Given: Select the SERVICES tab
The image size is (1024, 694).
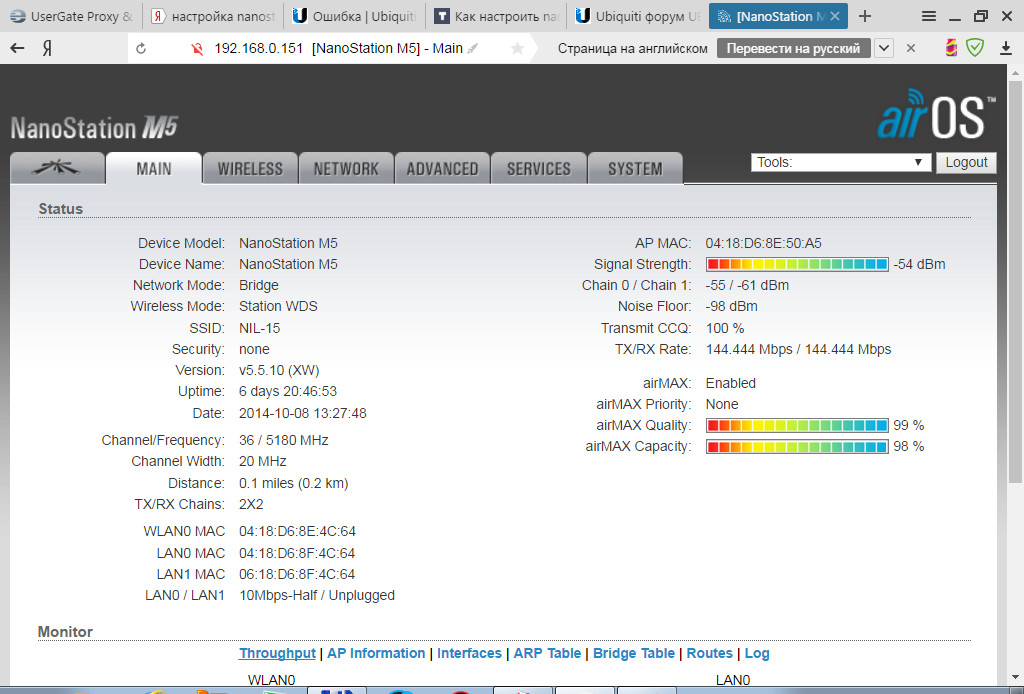Looking at the screenshot, I should coord(539,168).
